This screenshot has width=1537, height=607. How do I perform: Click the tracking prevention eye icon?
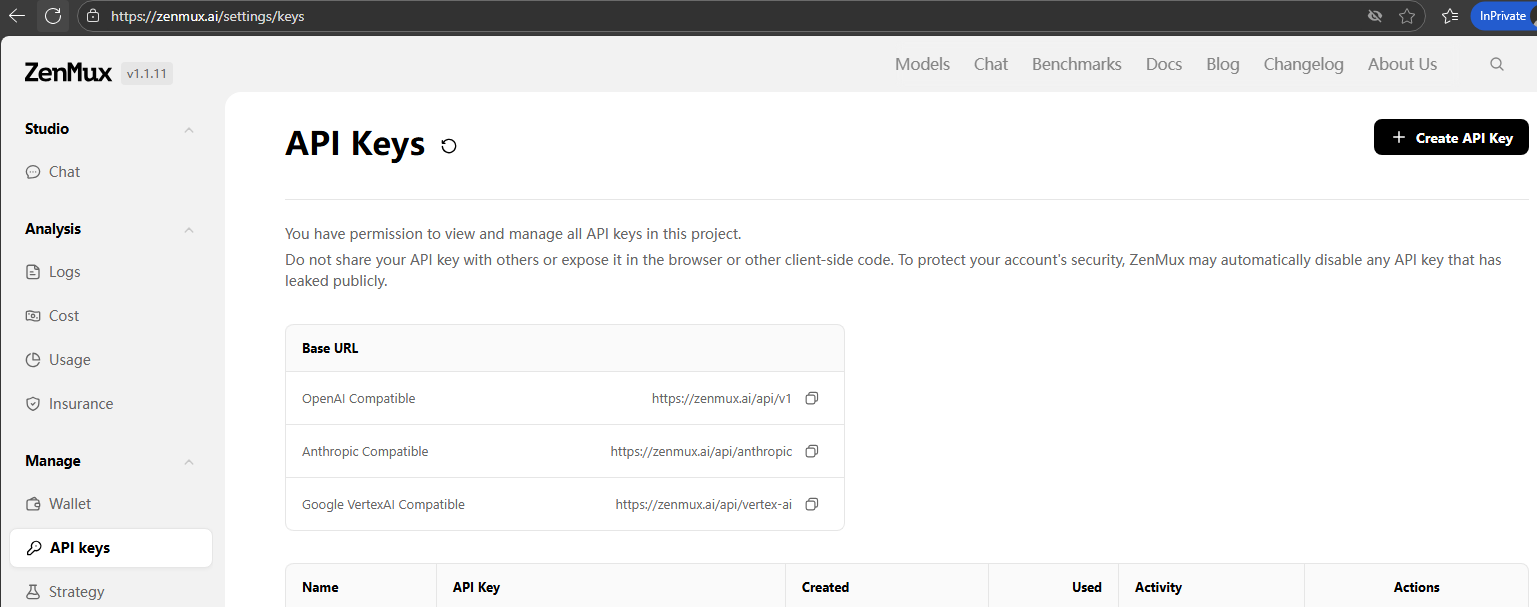click(x=1375, y=16)
